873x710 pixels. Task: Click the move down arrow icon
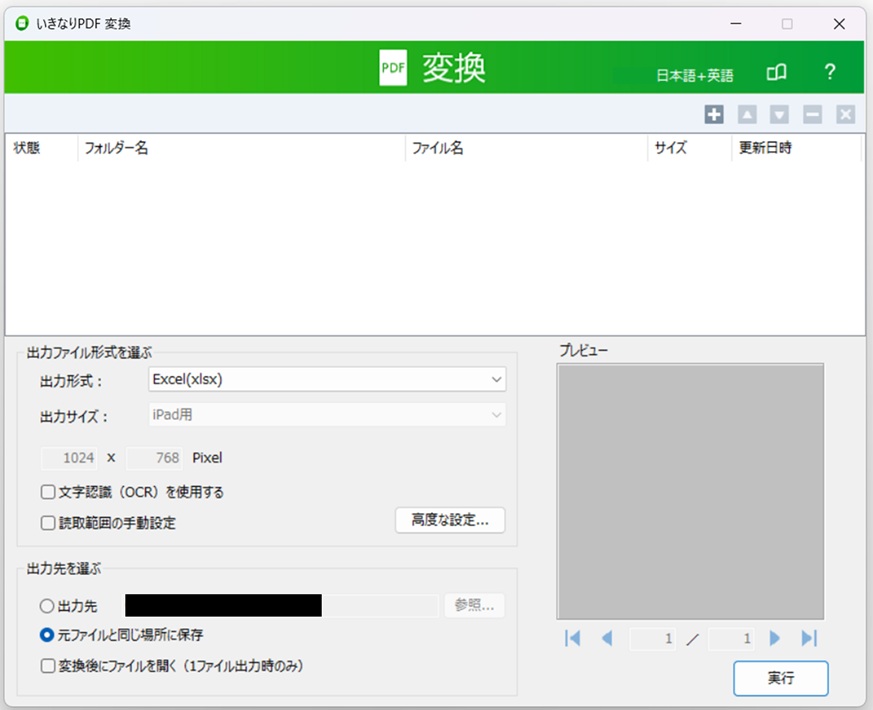coord(779,115)
